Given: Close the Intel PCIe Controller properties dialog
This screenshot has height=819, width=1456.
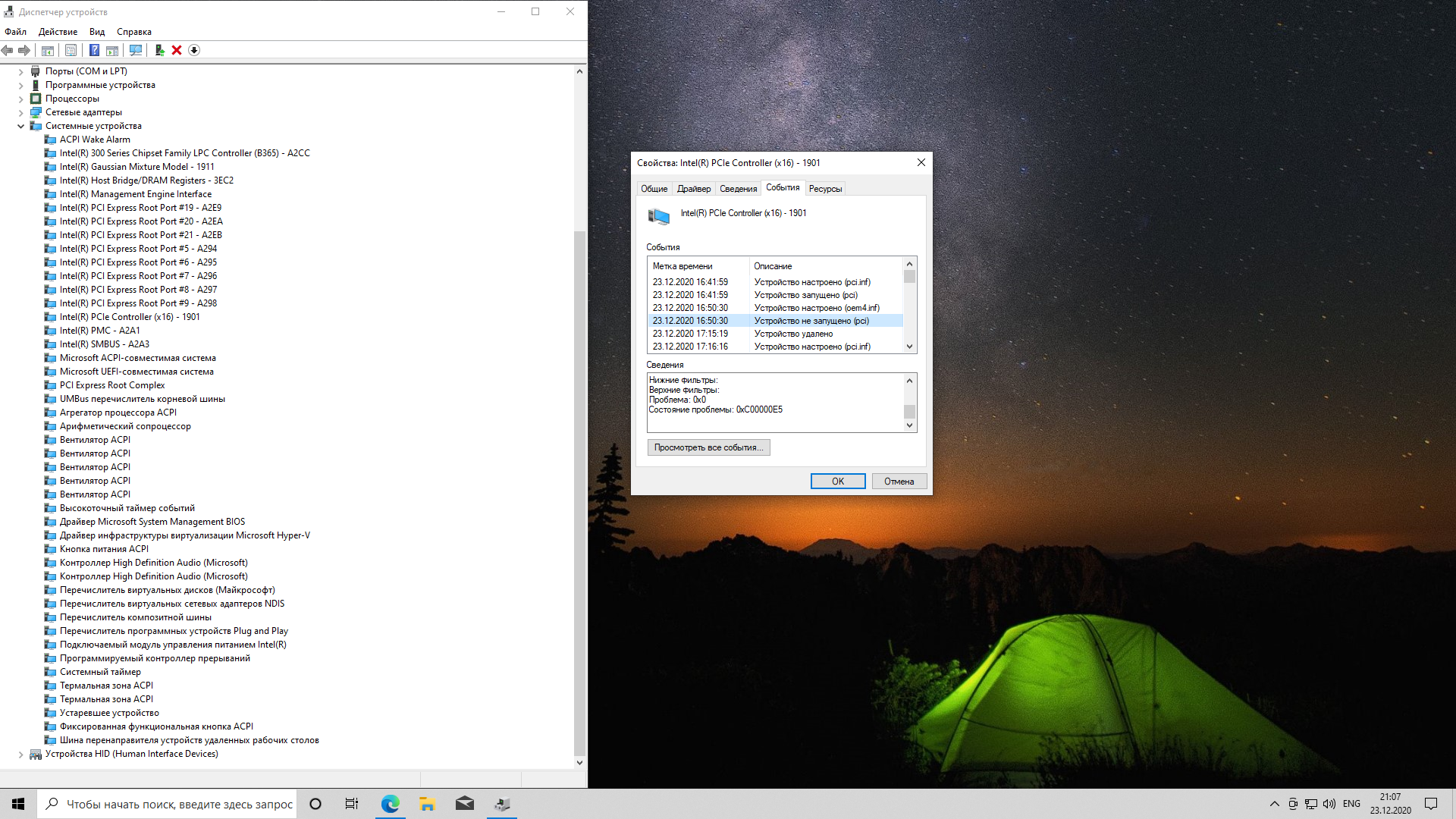Looking at the screenshot, I should [x=921, y=163].
